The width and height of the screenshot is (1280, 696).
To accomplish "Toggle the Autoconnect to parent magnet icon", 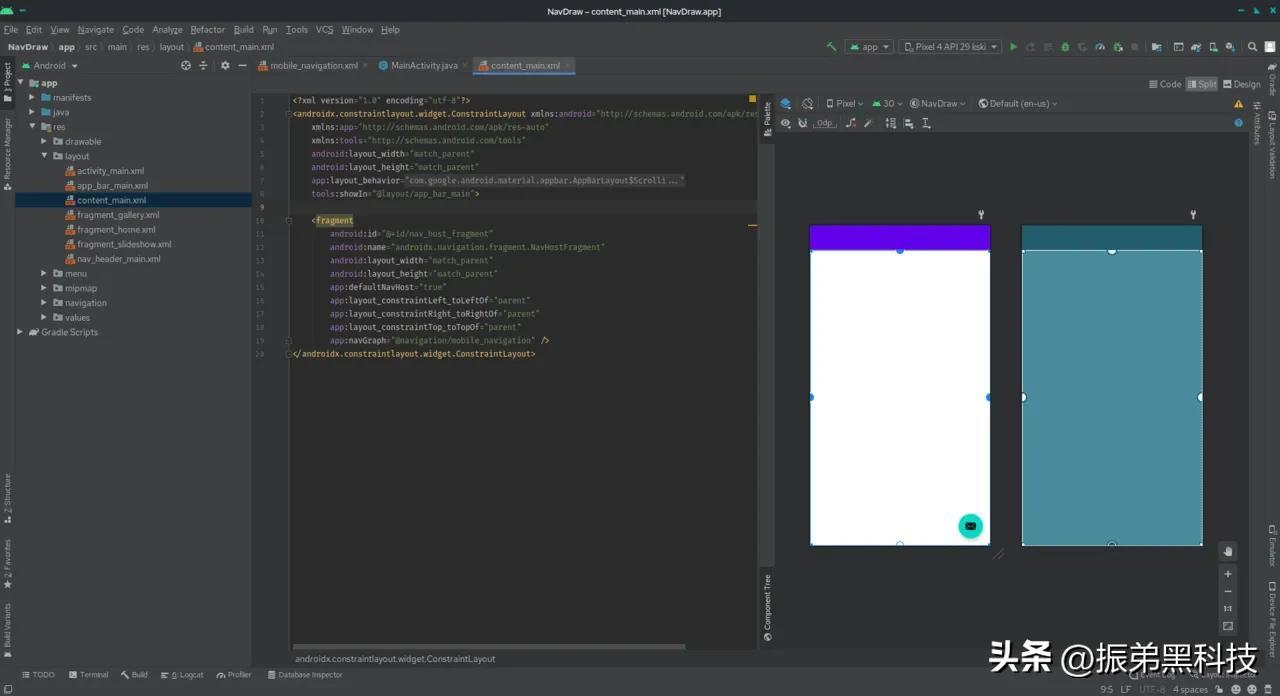I will [x=802, y=123].
